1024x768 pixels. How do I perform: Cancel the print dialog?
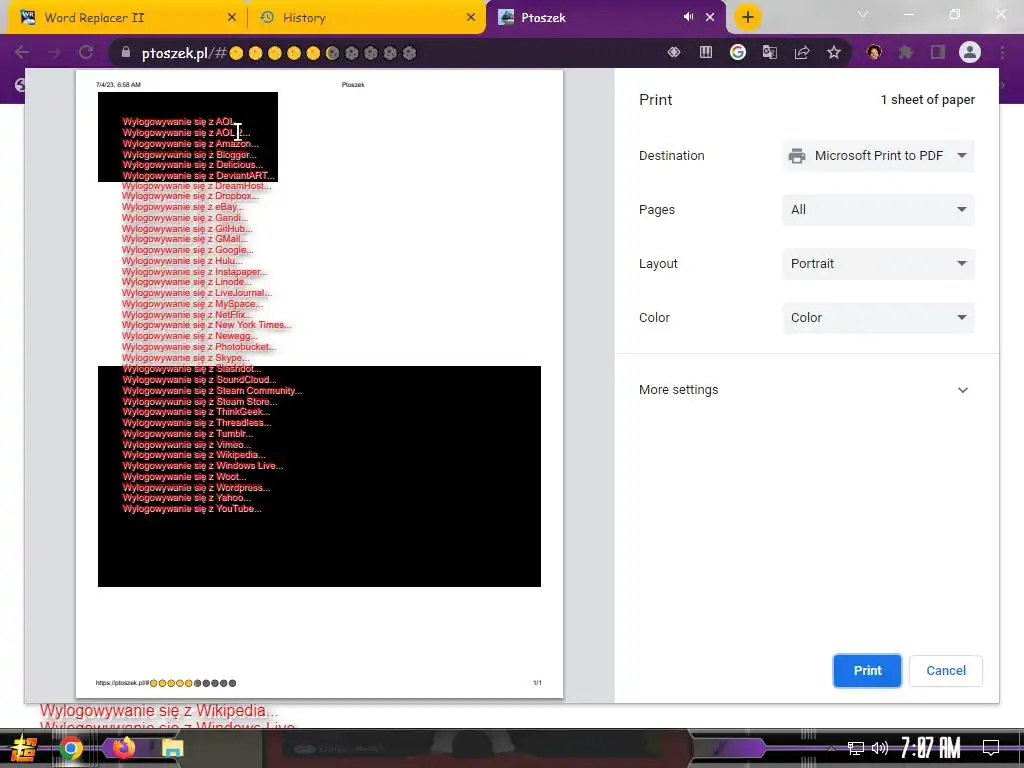(x=946, y=671)
